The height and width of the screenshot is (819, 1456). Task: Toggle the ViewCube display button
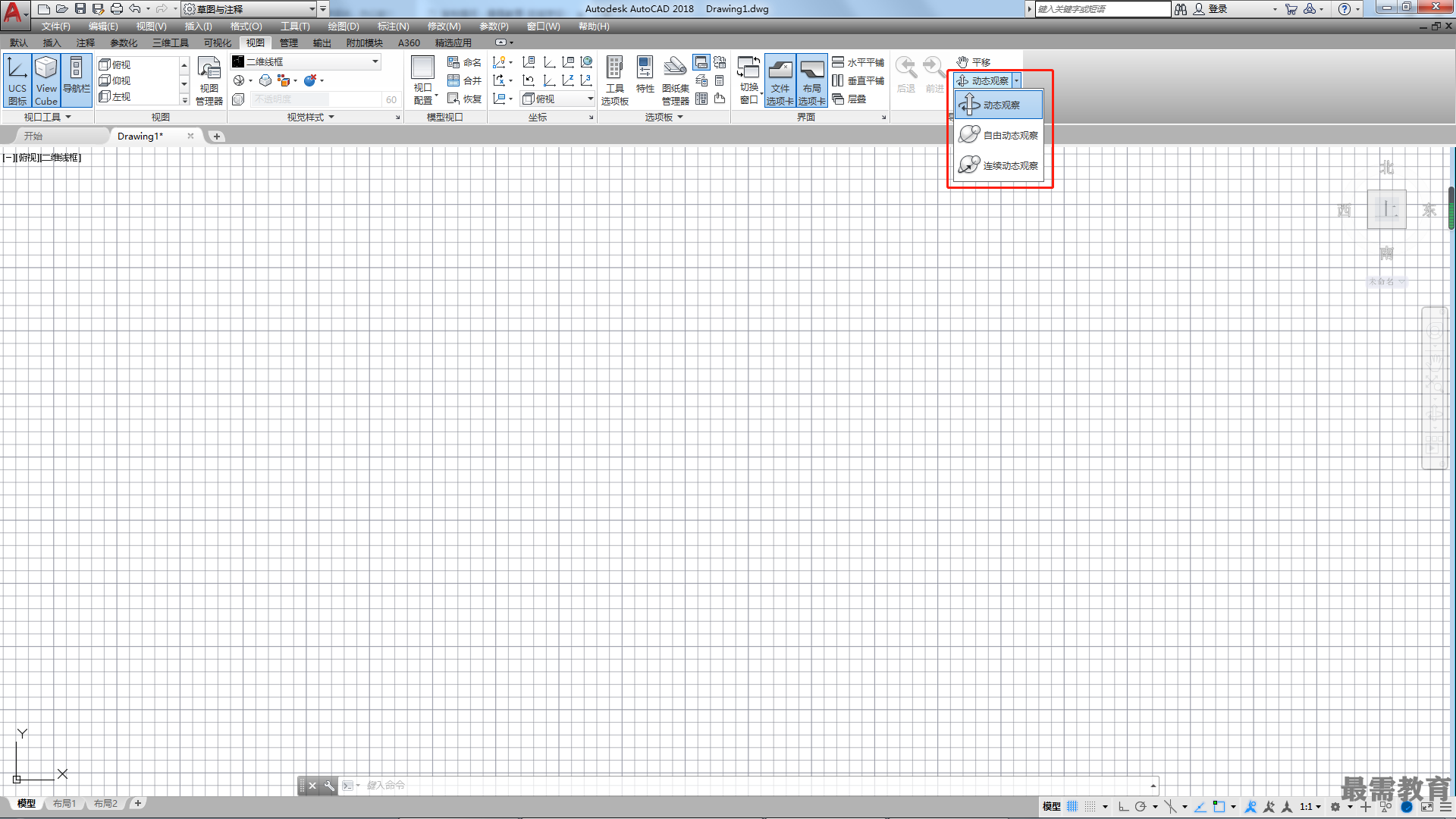[46, 80]
